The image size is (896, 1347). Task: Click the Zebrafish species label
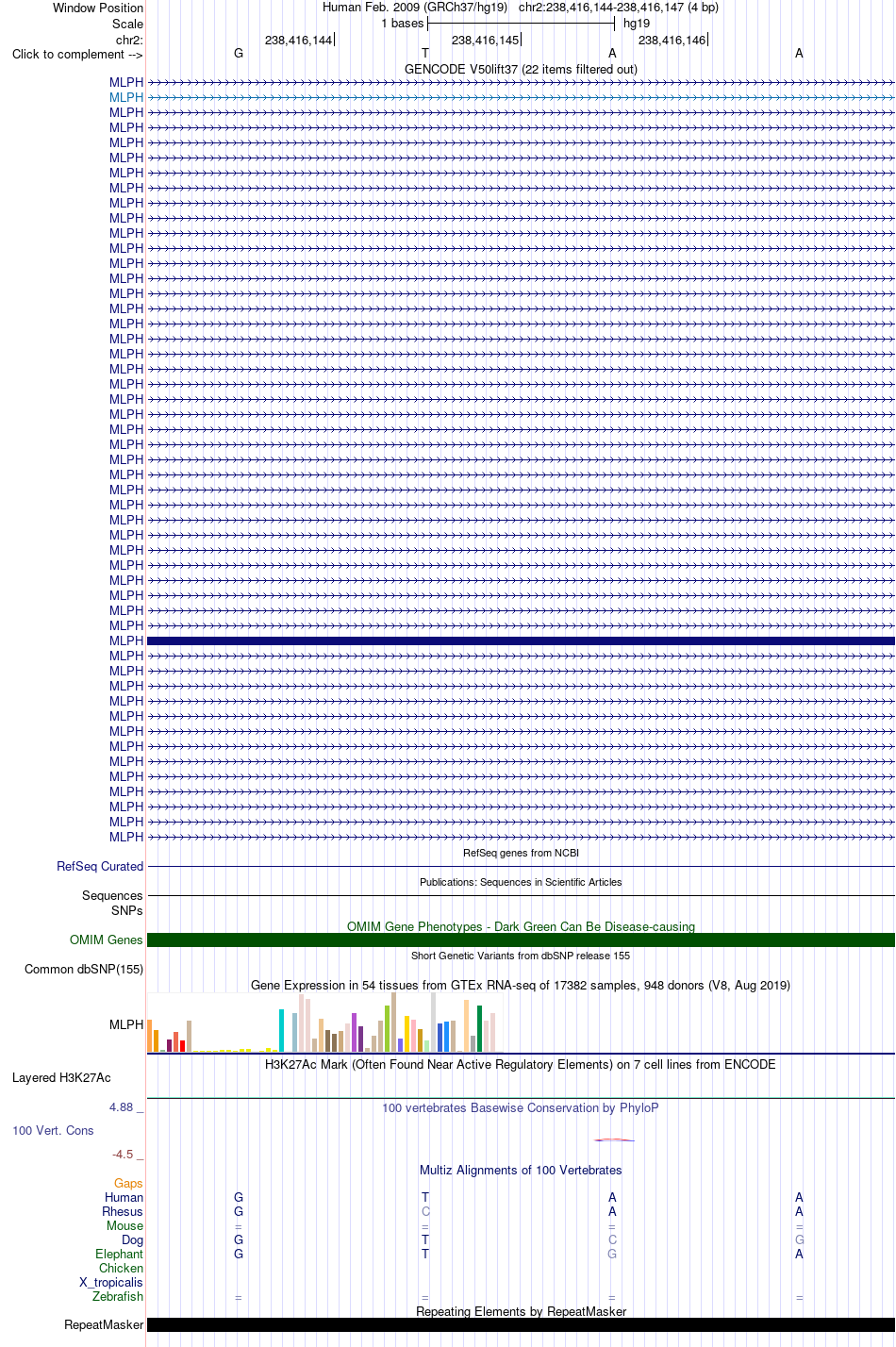tap(118, 1296)
